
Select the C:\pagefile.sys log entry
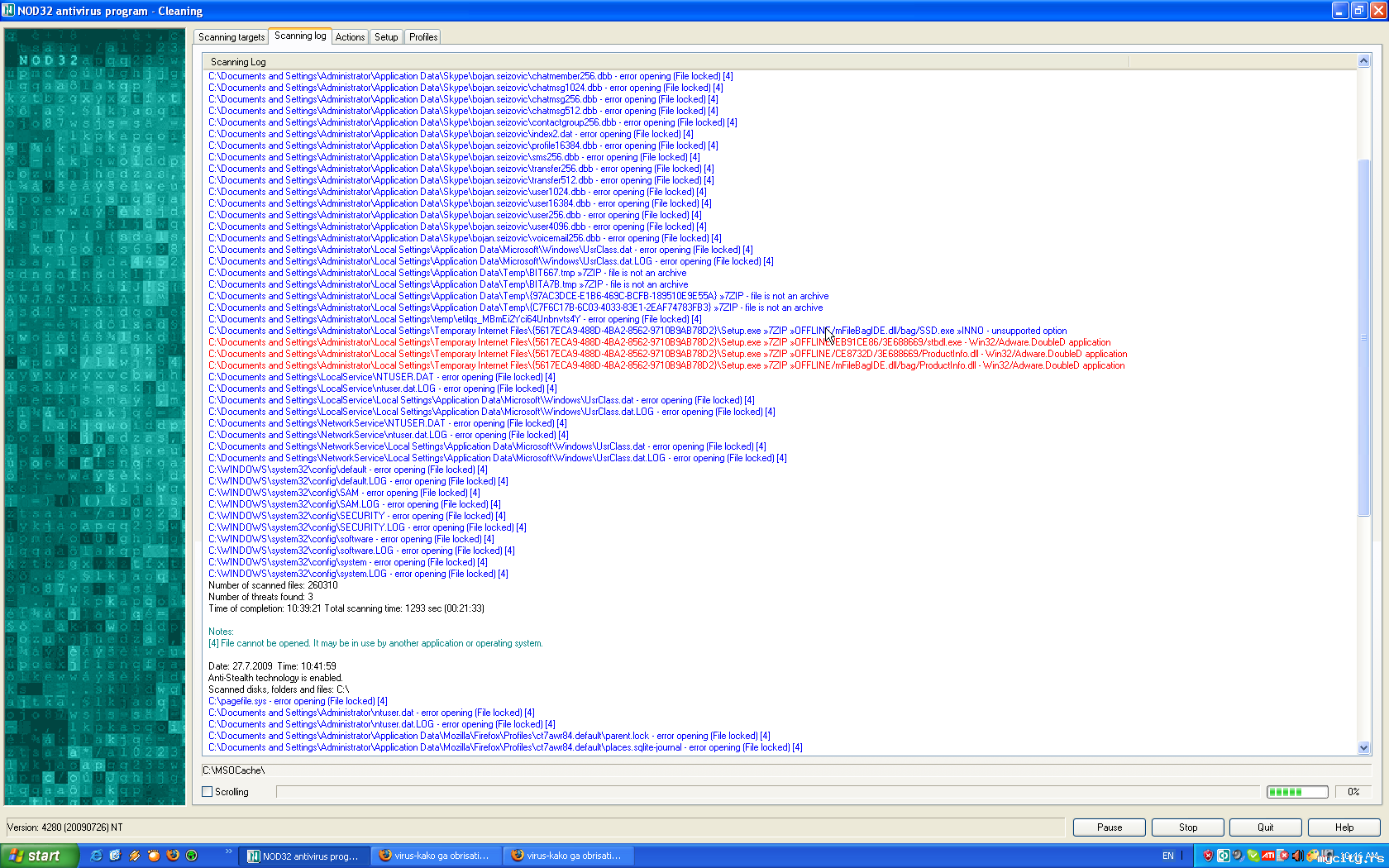tap(298, 701)
